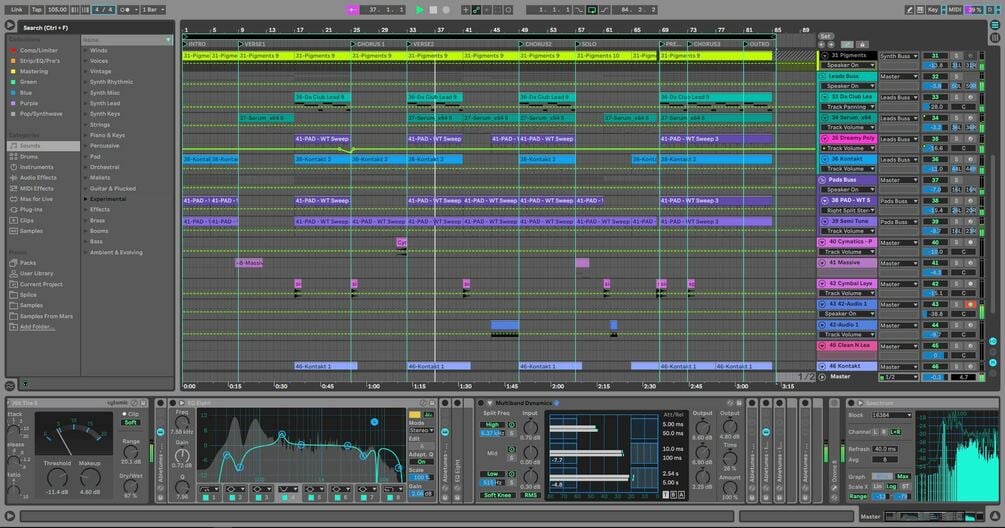The height and width of the screenshot is (528, 1005).
Task: Open Ambient & Evolving folder
Action: (116, 252)
